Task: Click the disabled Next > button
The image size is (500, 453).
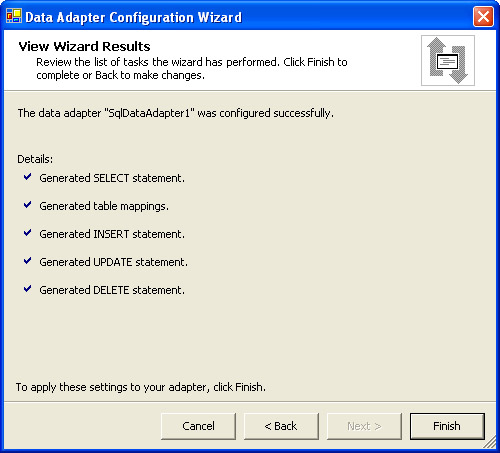Action: (364, 426)
